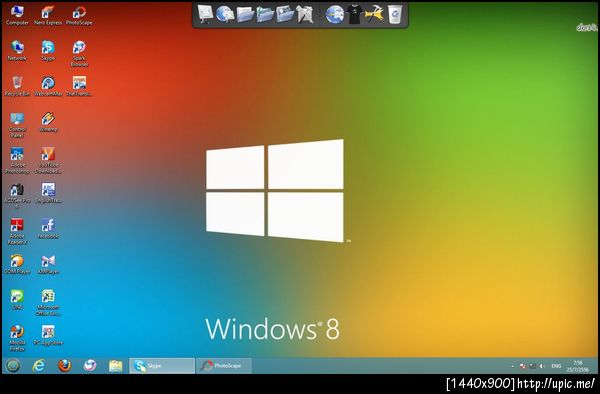Launch GOM Player from the desktop
600x394 pixels.
(x=17, y=264)
